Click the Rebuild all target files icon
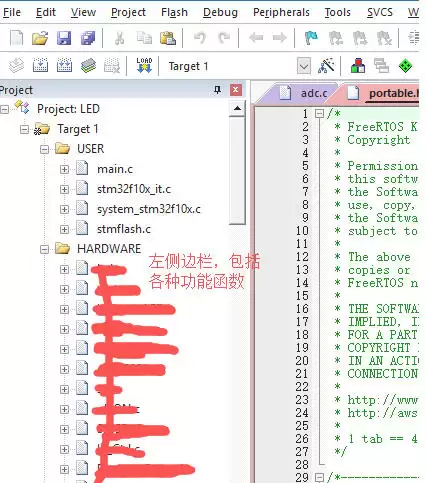Viewport: 426px width, 483px height. (64, 65)
